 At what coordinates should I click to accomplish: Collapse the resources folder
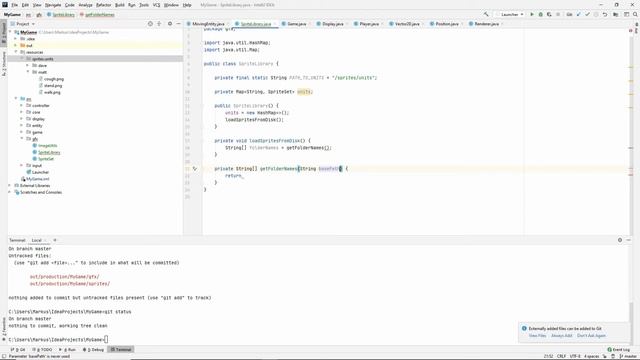(x=16, y=52)
